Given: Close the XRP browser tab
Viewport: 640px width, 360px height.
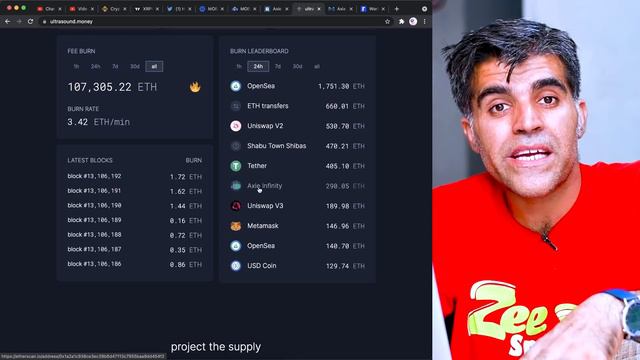Looking at the screenshot, I should click(157, 9).
